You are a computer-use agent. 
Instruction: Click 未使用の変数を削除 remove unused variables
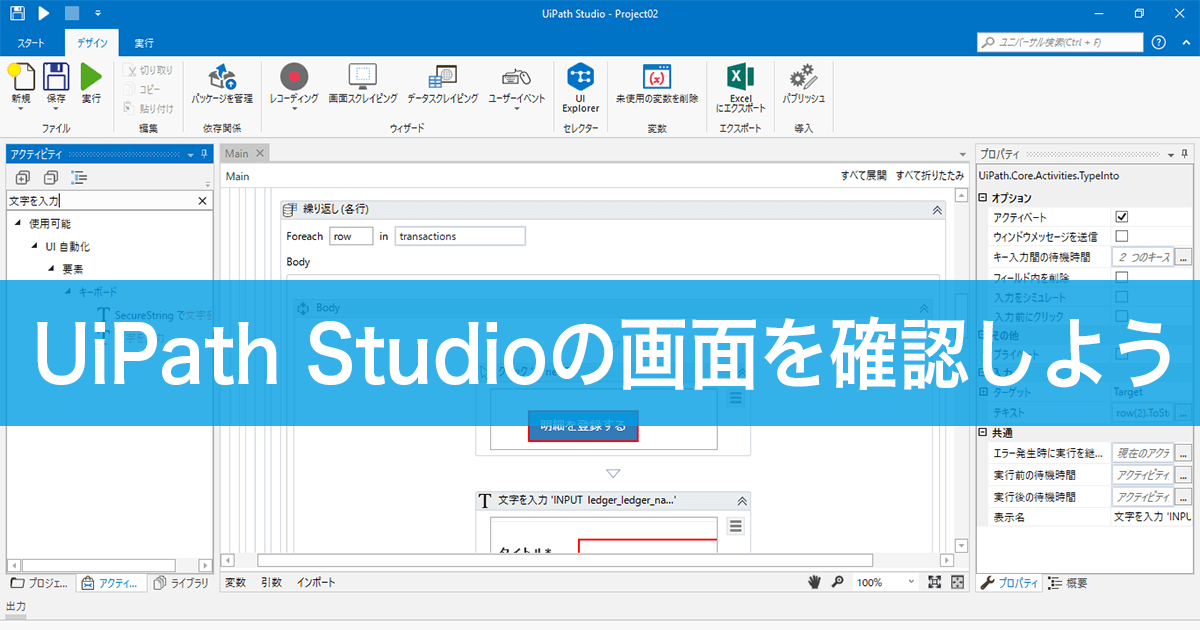pyautogui.click(x=657, y=84)
